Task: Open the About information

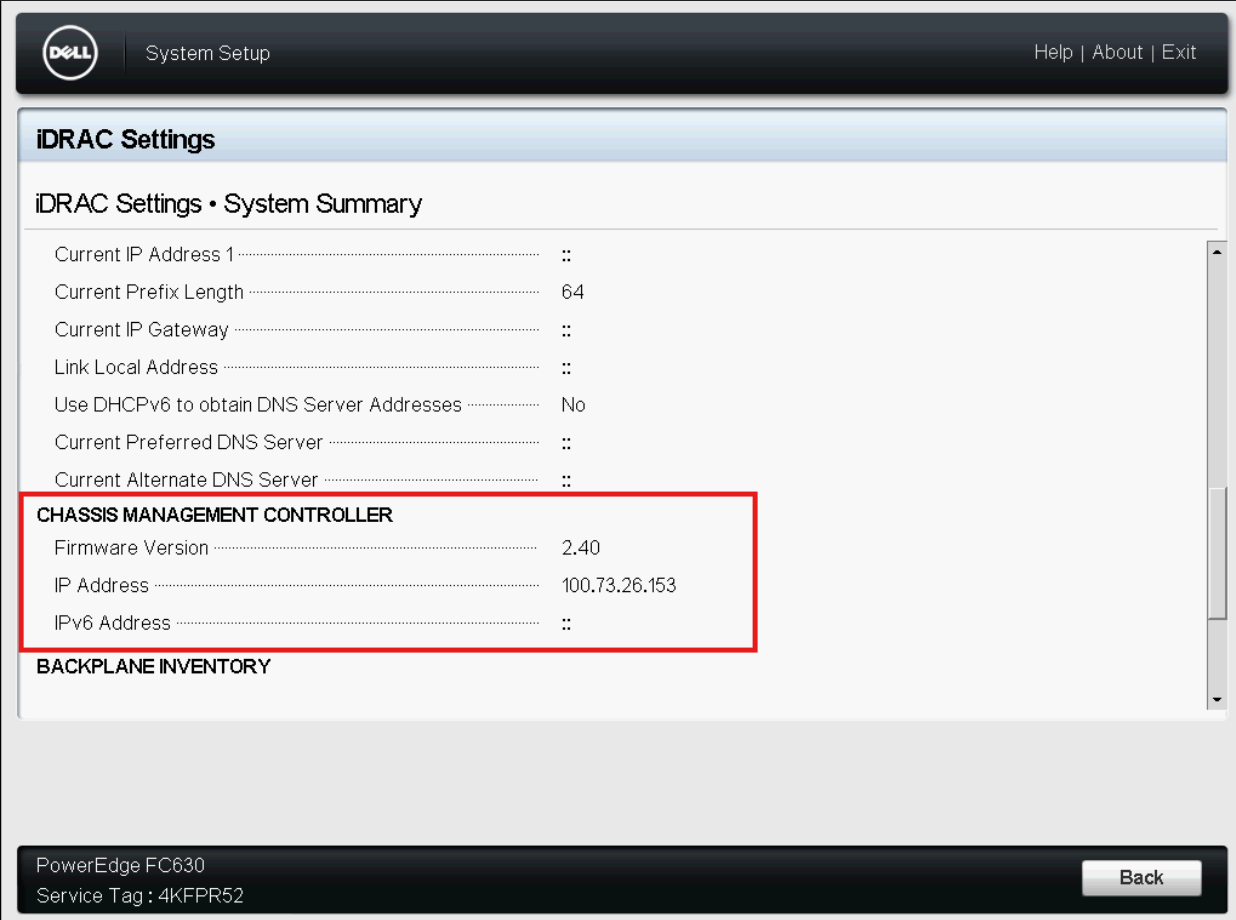Action: tap(1118, 52)
